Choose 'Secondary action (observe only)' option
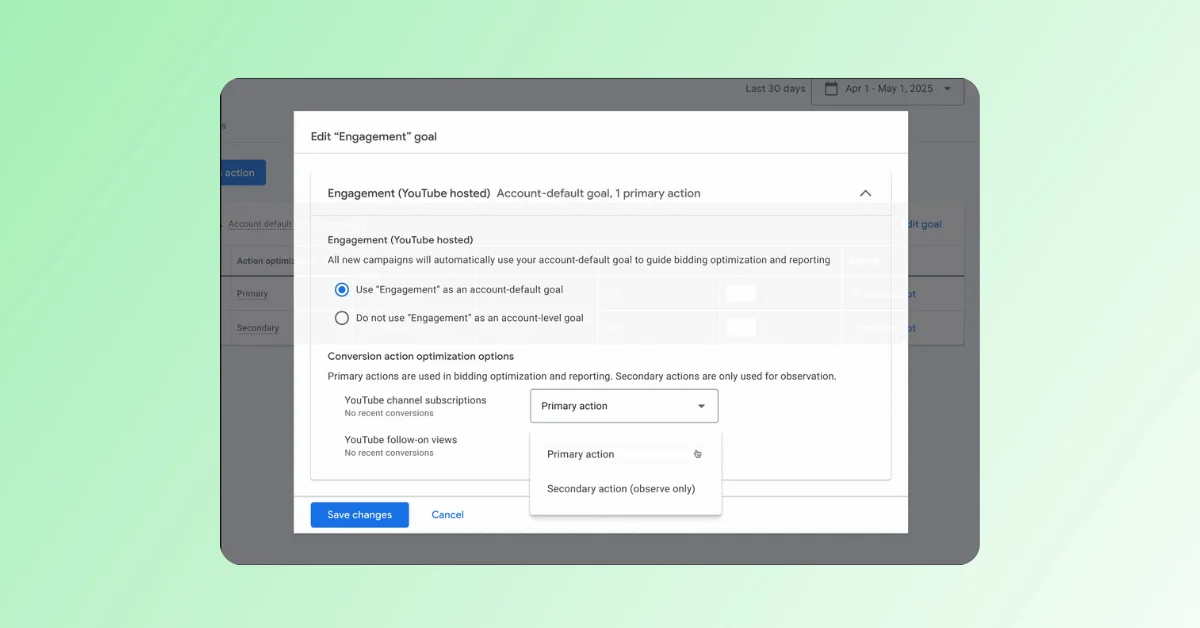The image size is (1200, 628). coord(625,489)
